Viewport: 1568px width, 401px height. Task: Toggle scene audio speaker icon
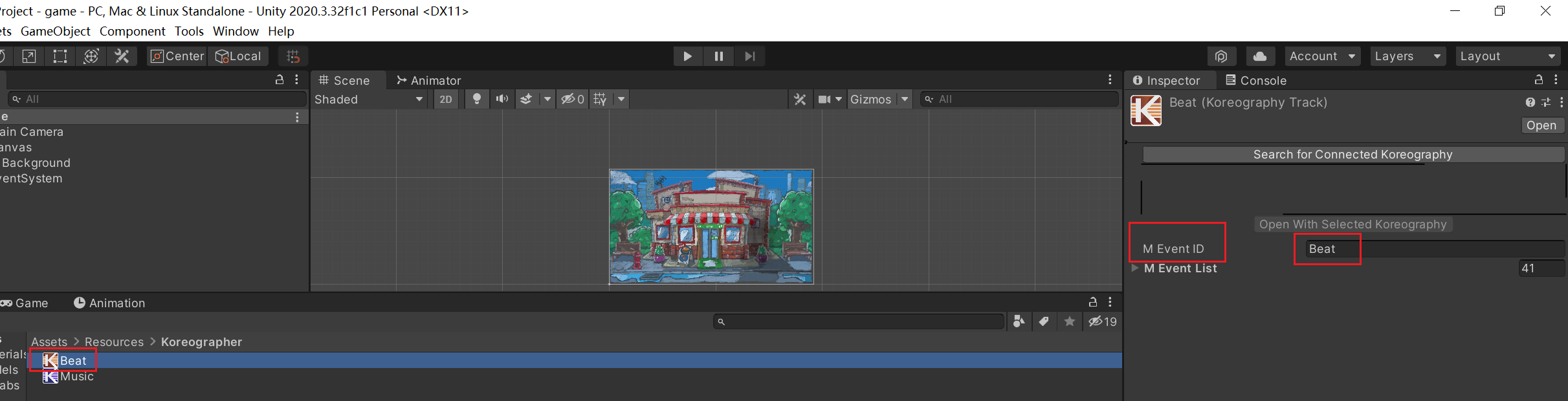(x=502, y=99)
